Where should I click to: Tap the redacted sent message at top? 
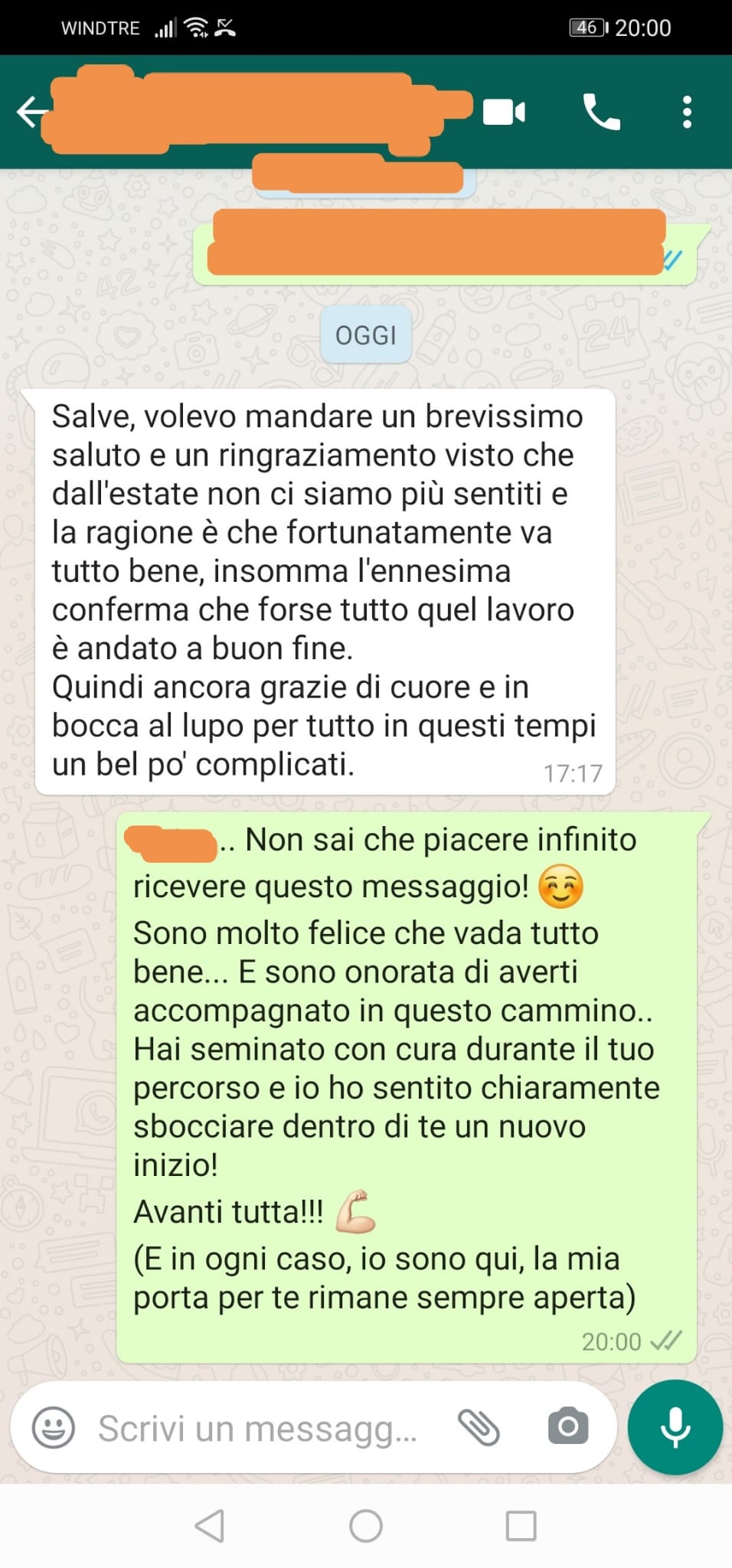pyautogui.click(x=444, y=246)
